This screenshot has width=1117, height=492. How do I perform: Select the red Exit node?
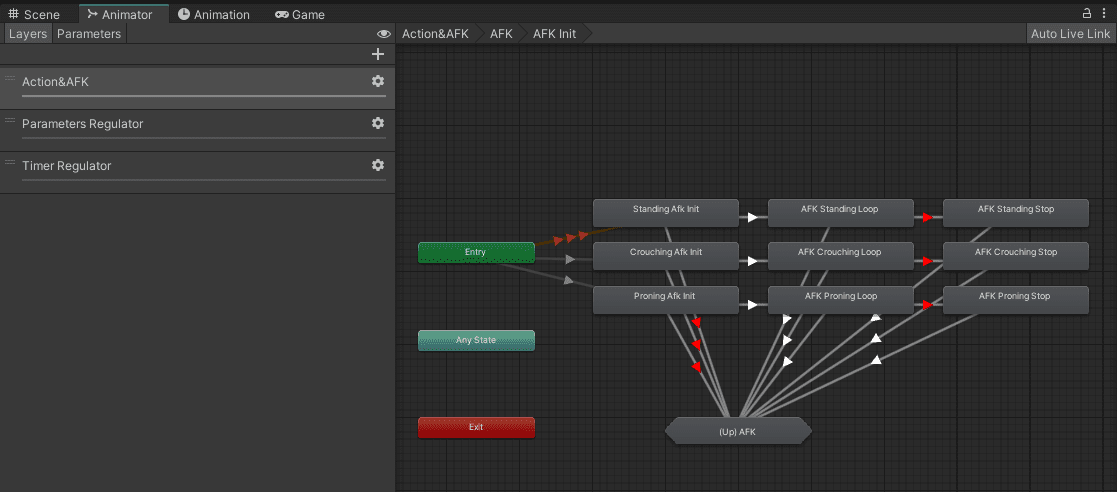pos(476,428)
